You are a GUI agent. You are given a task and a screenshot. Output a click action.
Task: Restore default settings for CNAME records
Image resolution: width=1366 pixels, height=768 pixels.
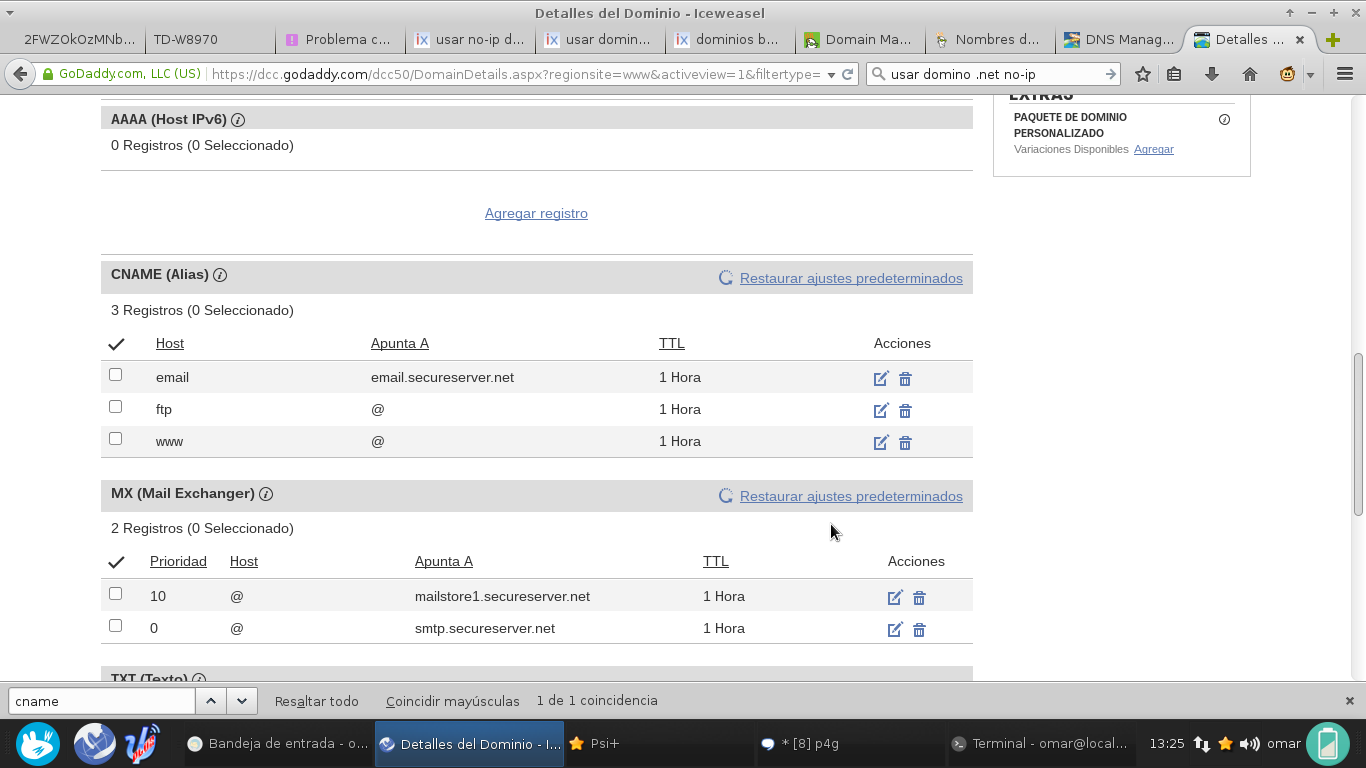(851, 278)
